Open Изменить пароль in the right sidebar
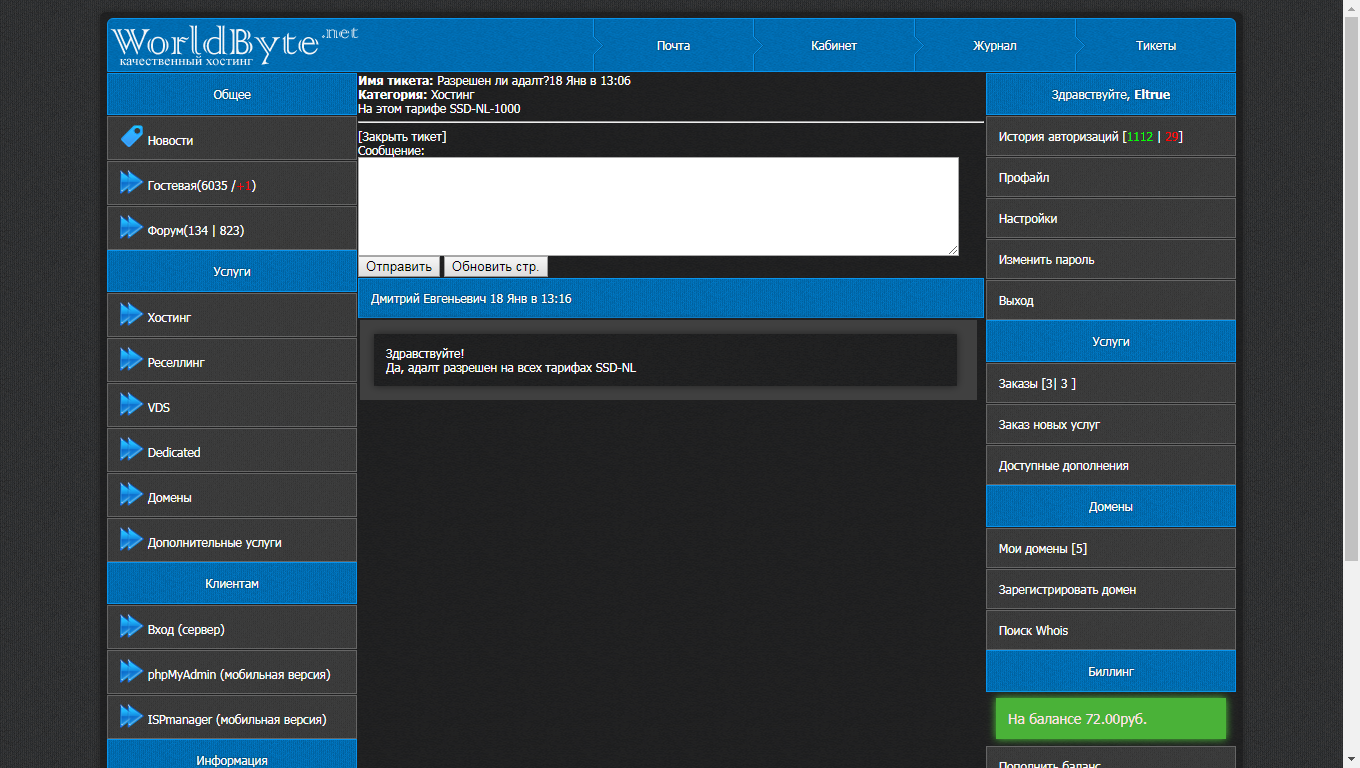The width and height of the screenshot is (1360, 768). tap(1046, 260)
